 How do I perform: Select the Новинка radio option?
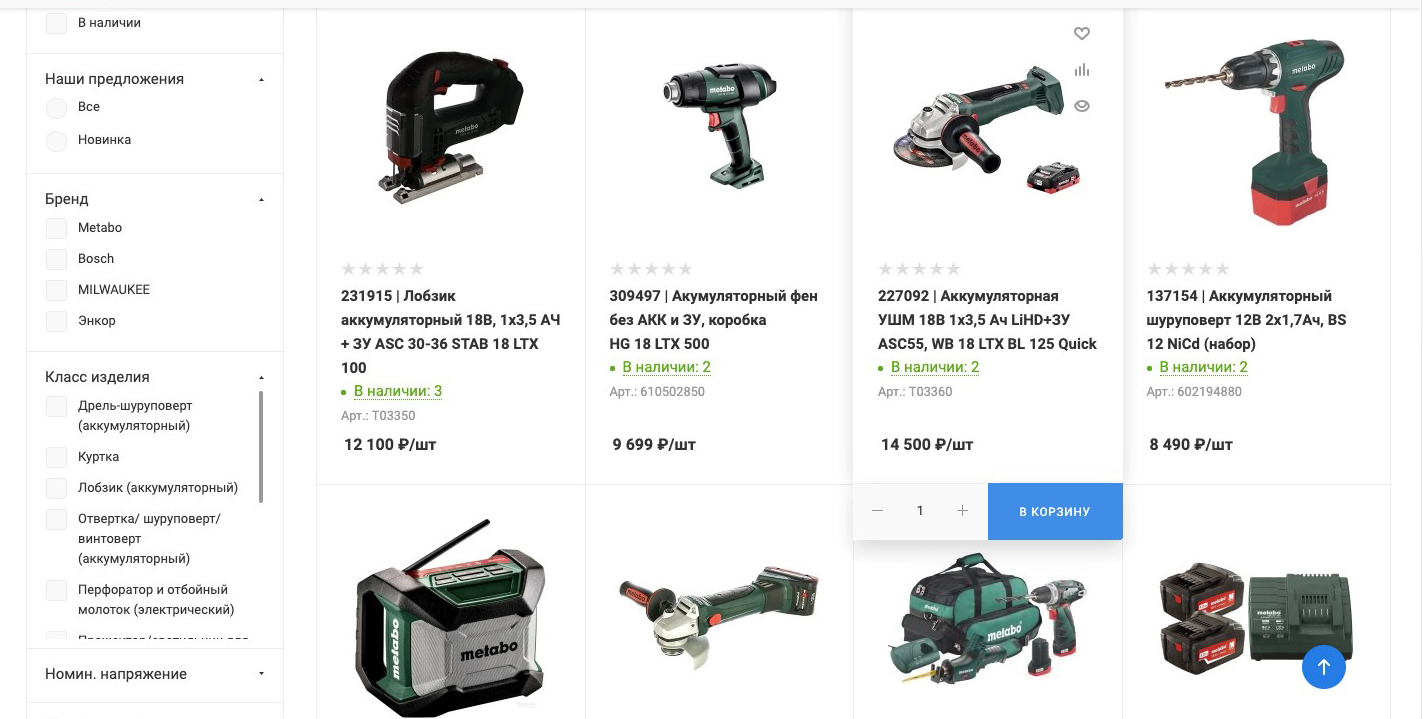pos(56,140)
